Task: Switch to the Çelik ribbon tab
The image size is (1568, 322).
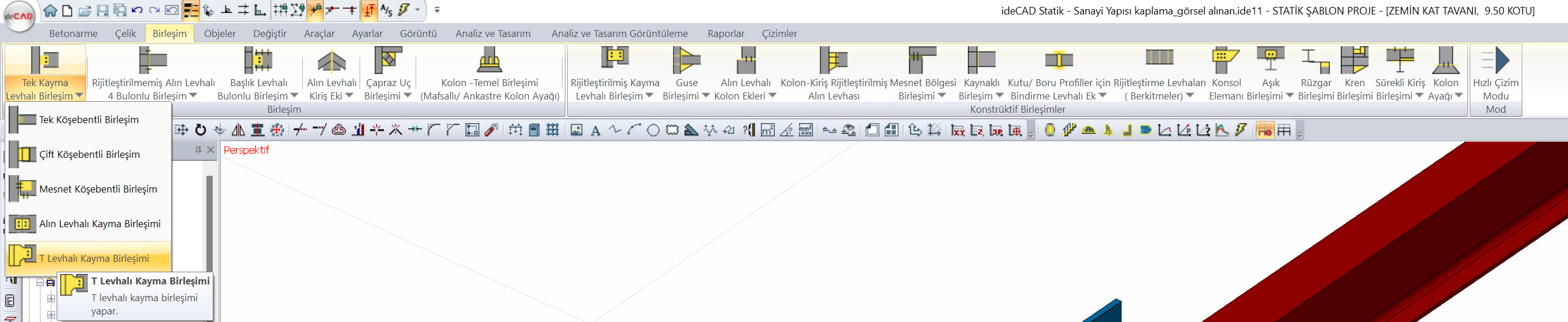Action: [x=125, y=34]
